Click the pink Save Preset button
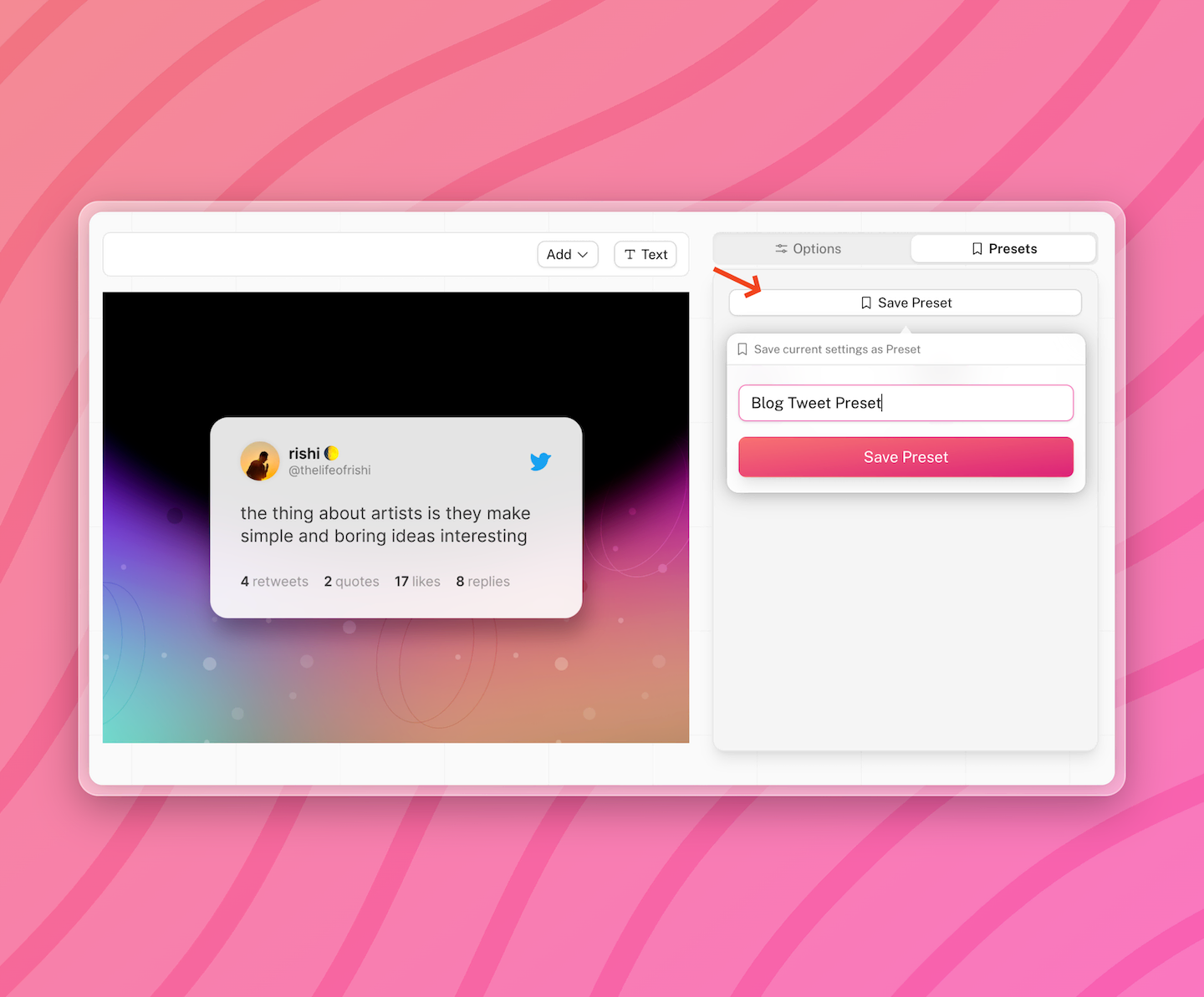 click(x=906, y=457)
